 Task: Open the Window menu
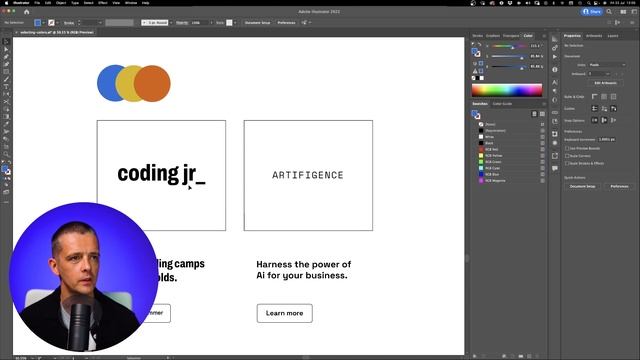(x=131, y=3)
